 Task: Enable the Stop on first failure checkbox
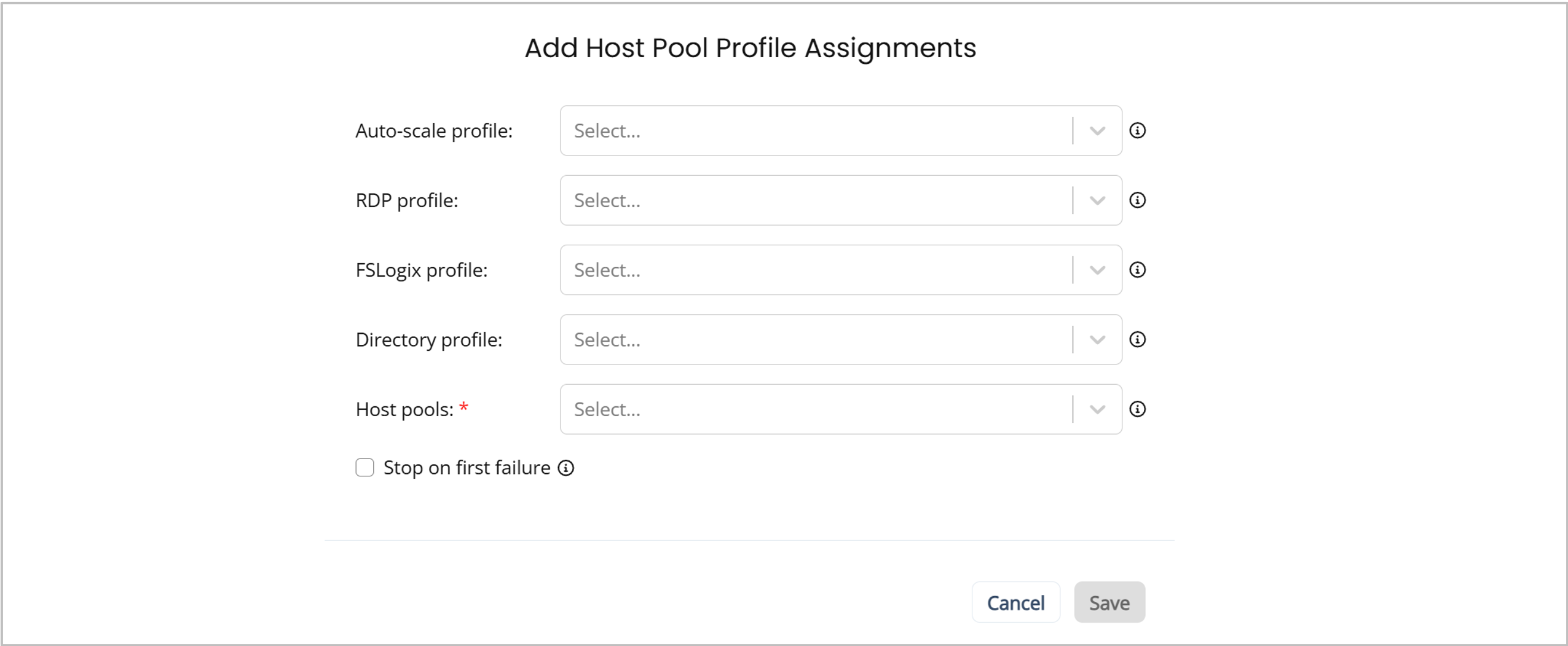[364, 468]
